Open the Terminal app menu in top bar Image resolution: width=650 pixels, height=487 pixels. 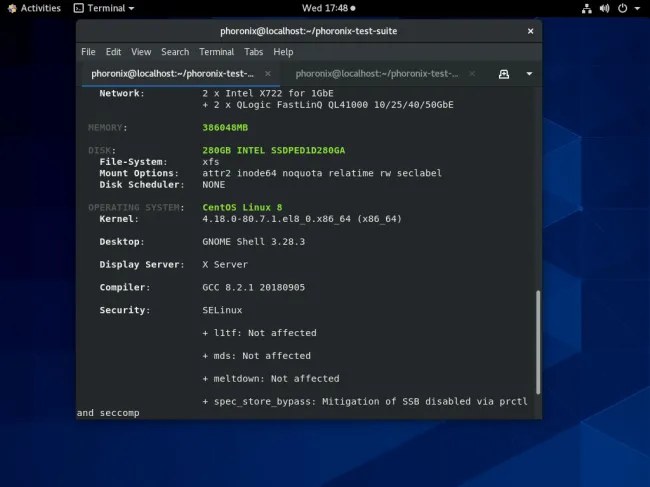pos(104,8)
